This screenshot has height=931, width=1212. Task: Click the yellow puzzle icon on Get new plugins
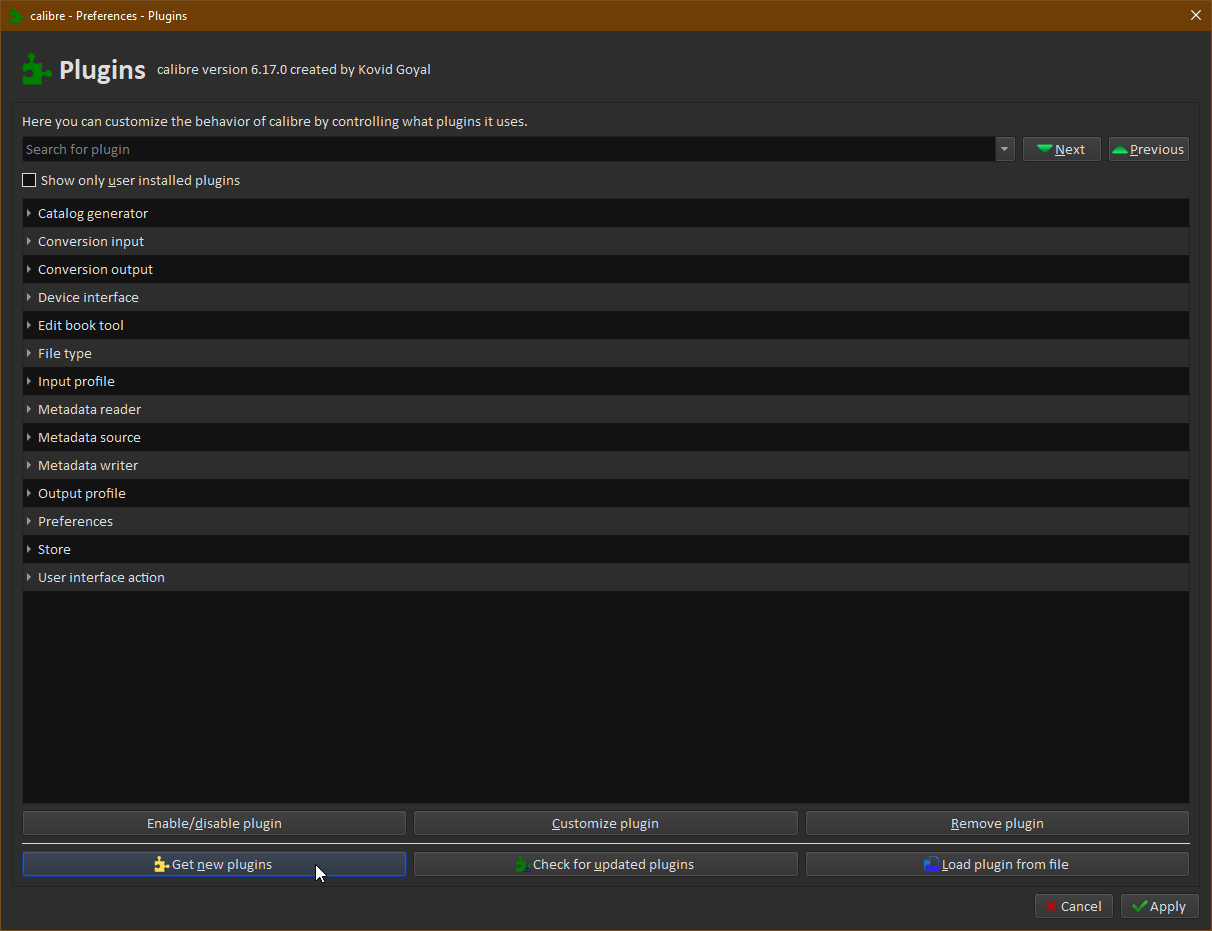coord(161,864)
